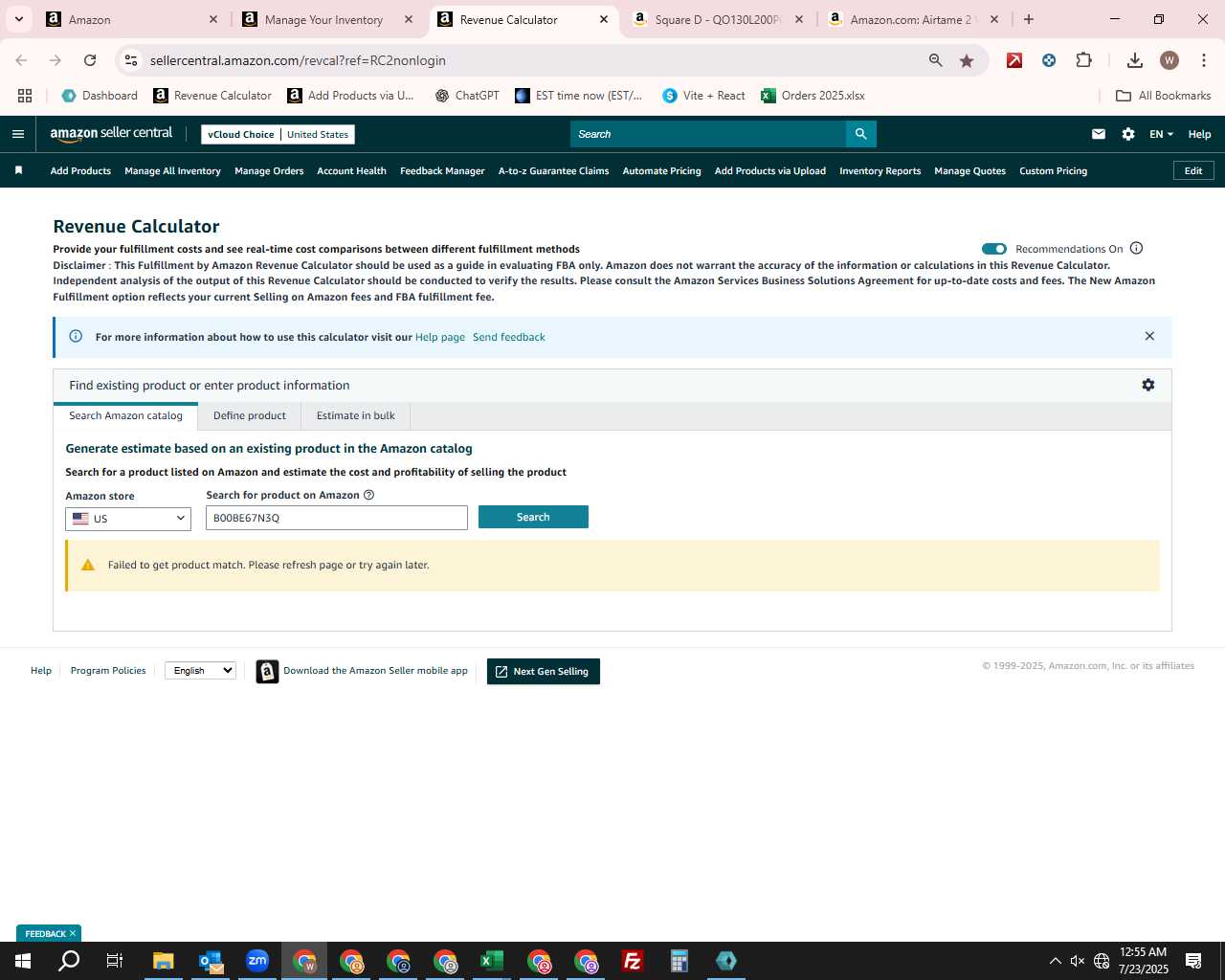Viewport: 1225px width, 980px height.
Task: Open Excel from the taskbar
Action: coord(492,961)
